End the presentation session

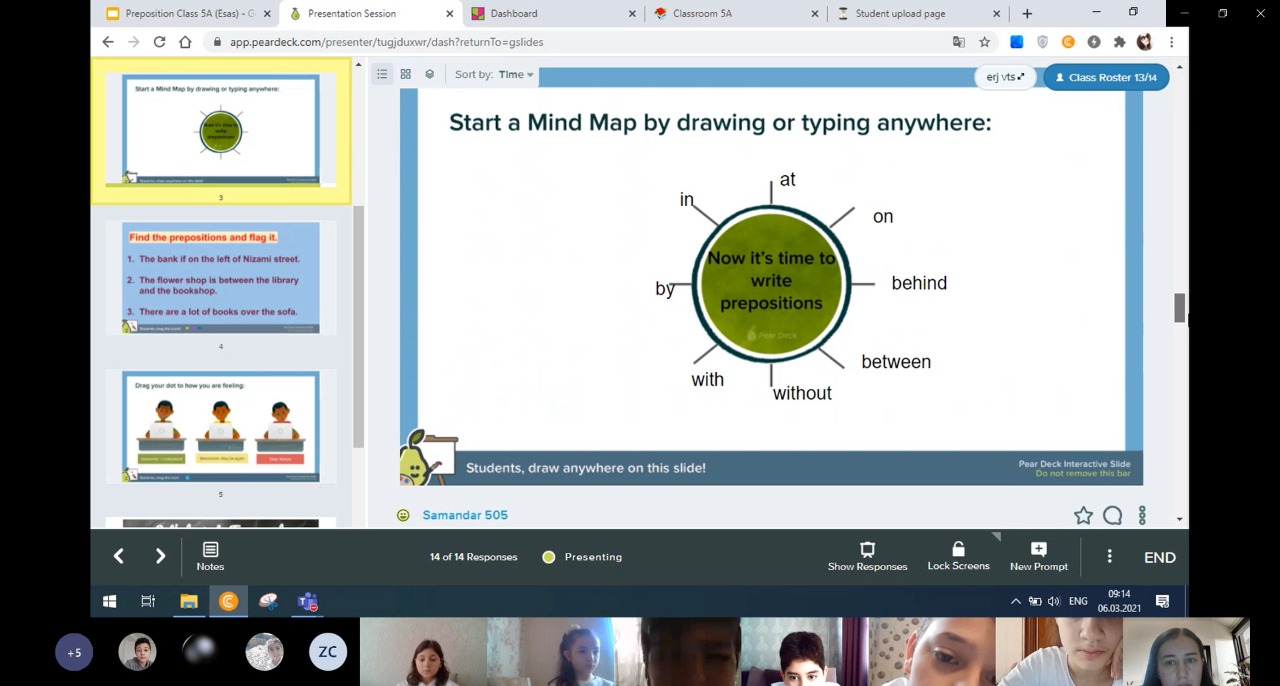click(1160, 557)
